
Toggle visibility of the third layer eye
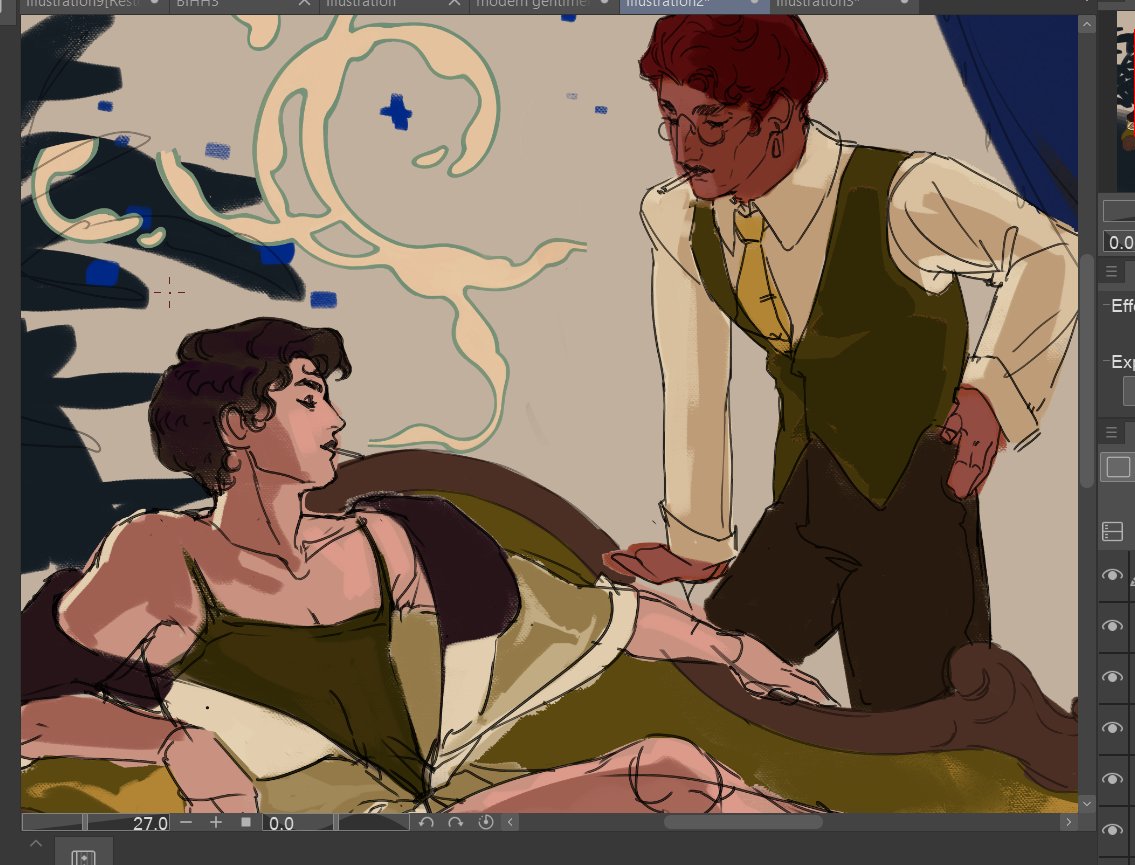(1113, 677)
